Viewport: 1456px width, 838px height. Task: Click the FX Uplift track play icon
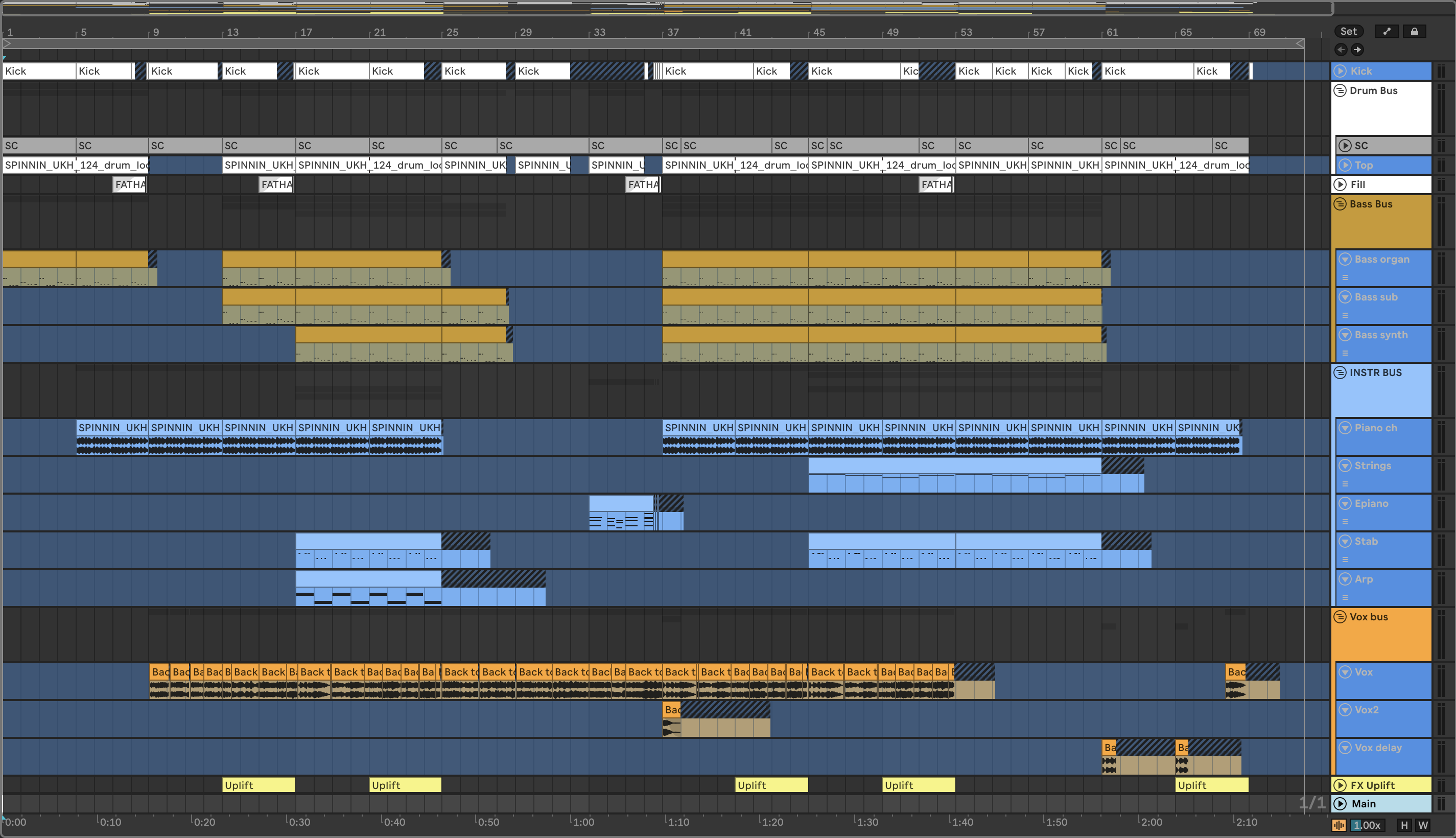pyautogui.click(x=1340, y=785)
